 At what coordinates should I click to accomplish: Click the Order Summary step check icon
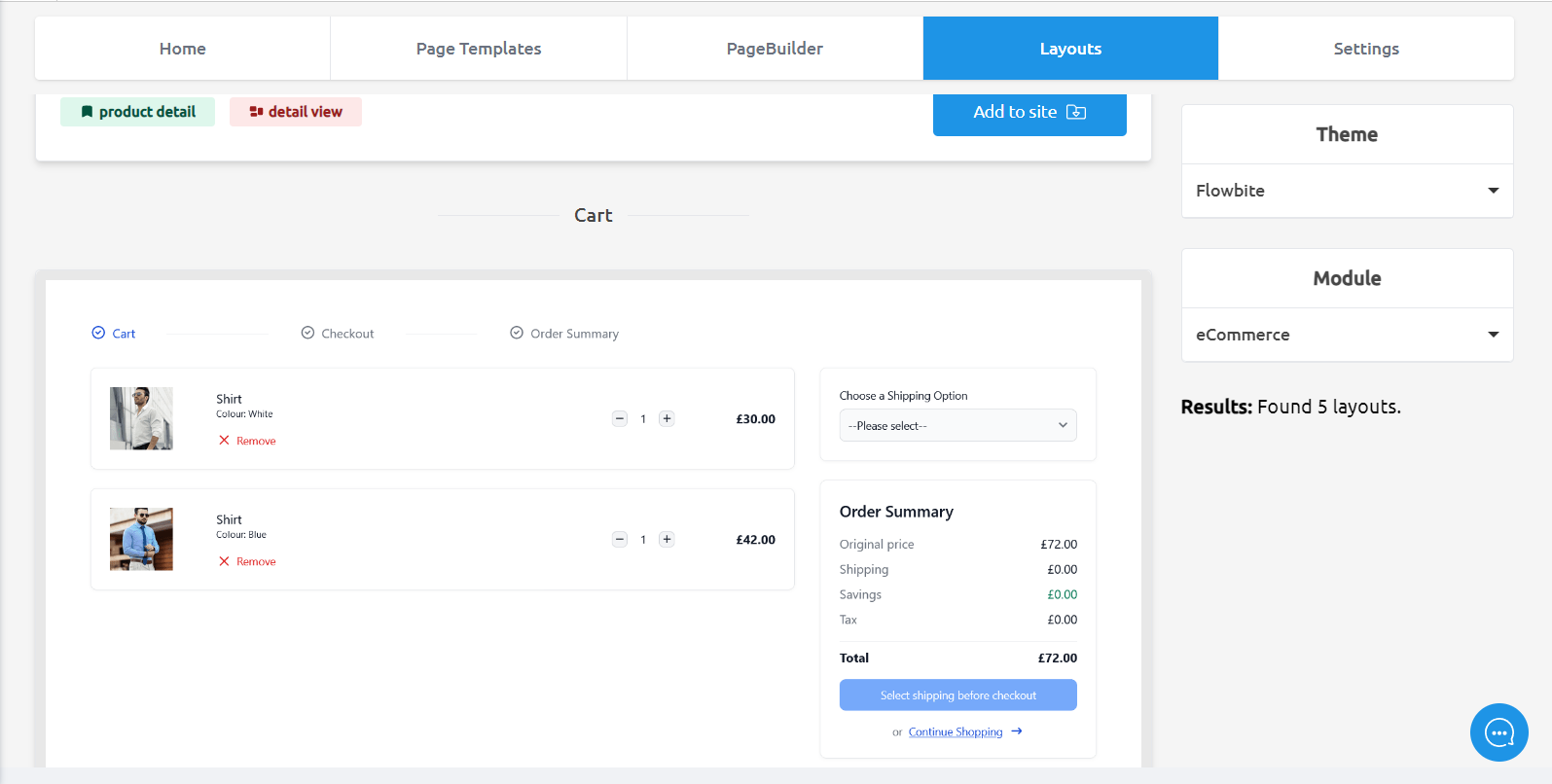click(517, 333)
